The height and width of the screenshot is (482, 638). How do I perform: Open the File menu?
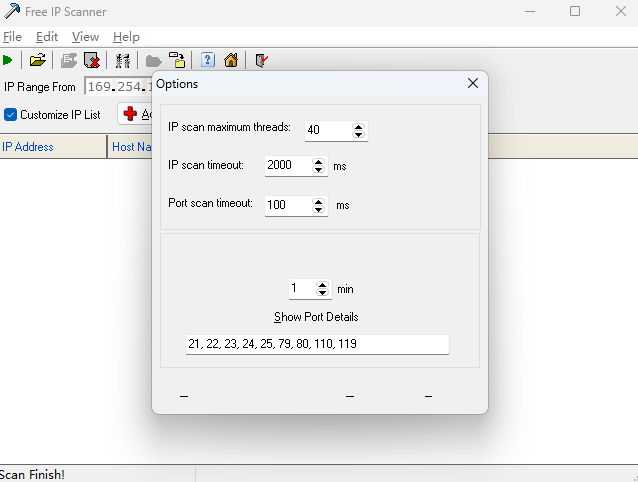coord(12,37)
